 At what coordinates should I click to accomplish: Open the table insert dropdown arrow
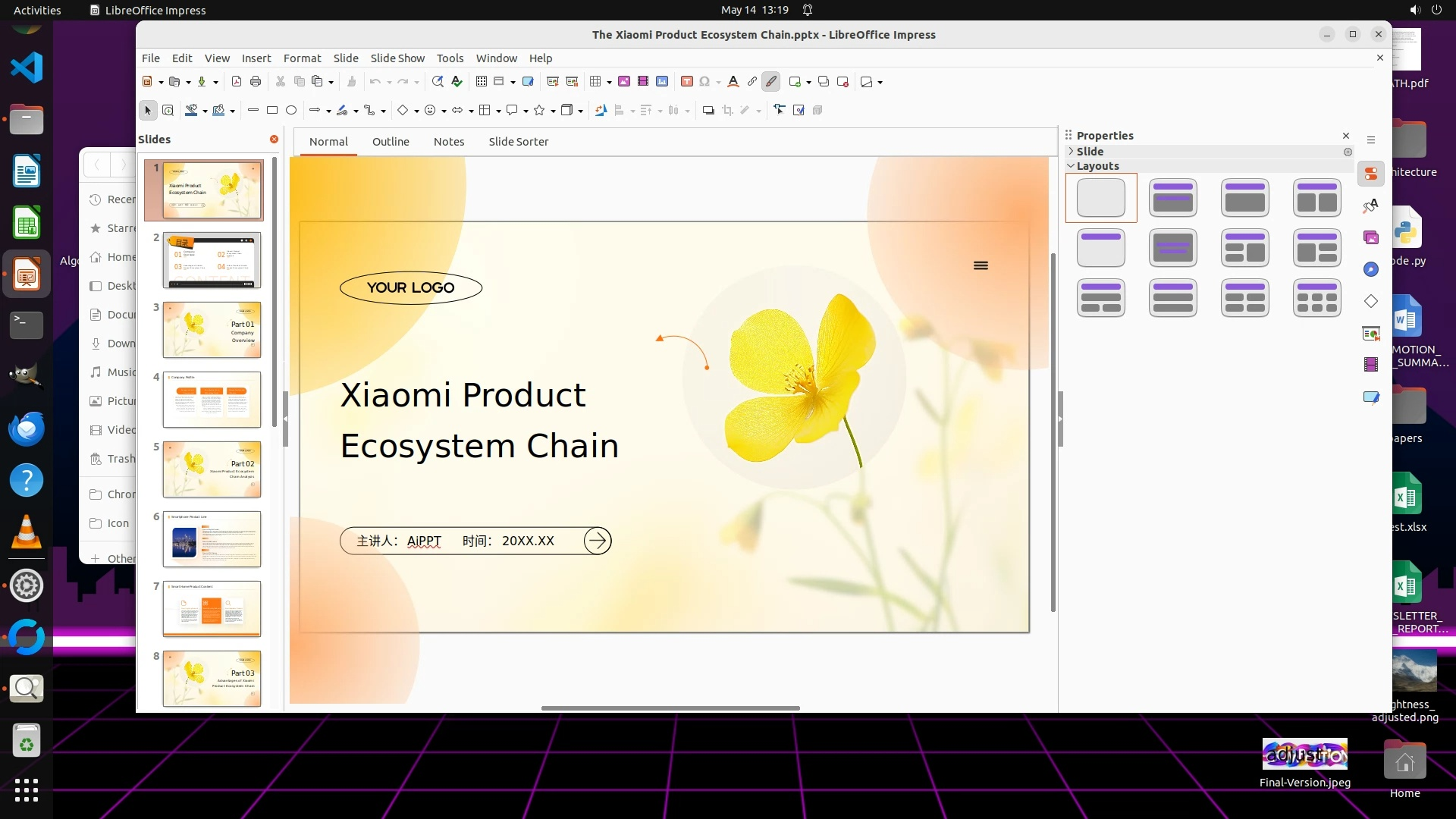tap(609, 83)
